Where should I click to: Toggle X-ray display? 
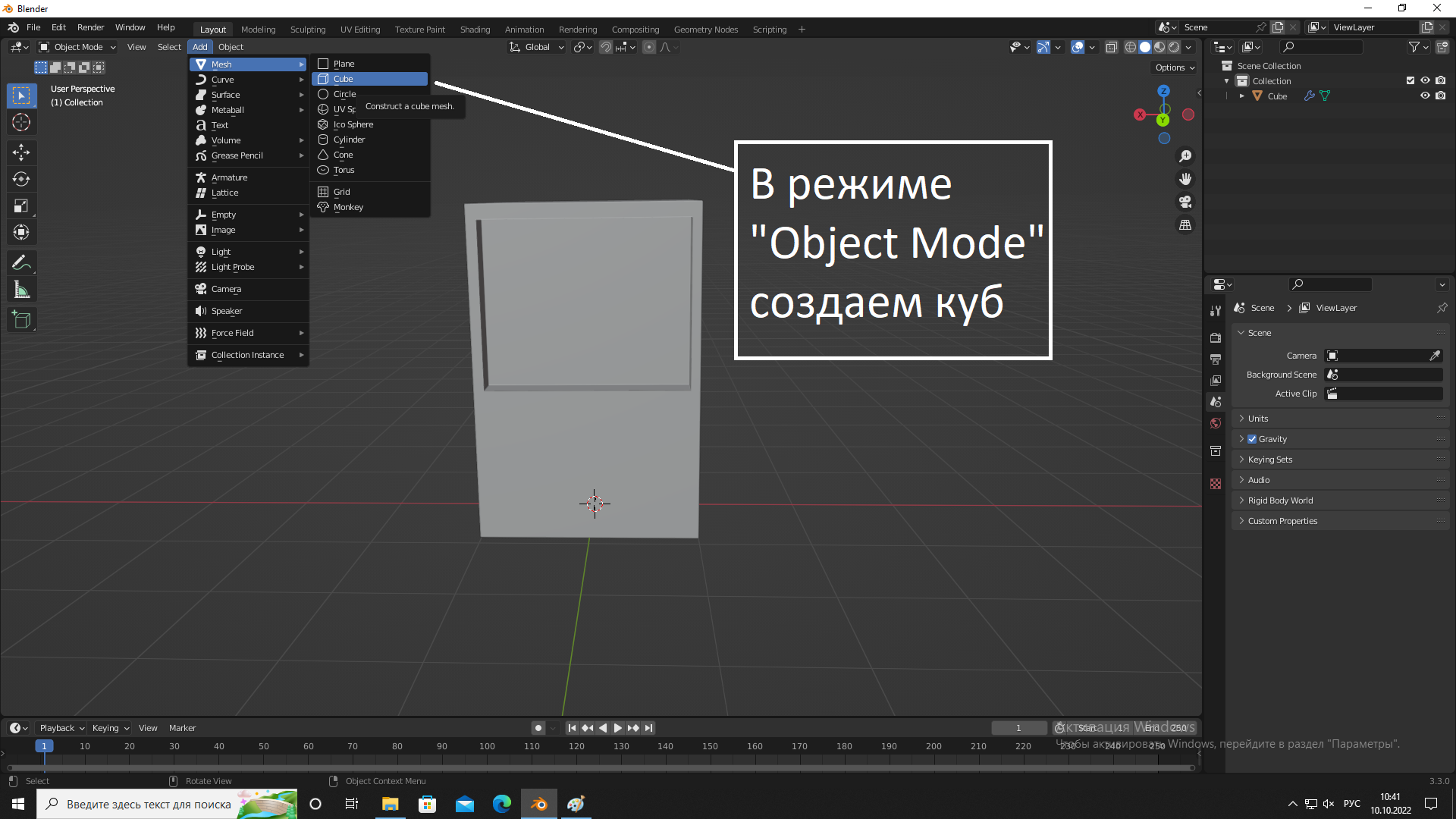(x=1111, y=47)
